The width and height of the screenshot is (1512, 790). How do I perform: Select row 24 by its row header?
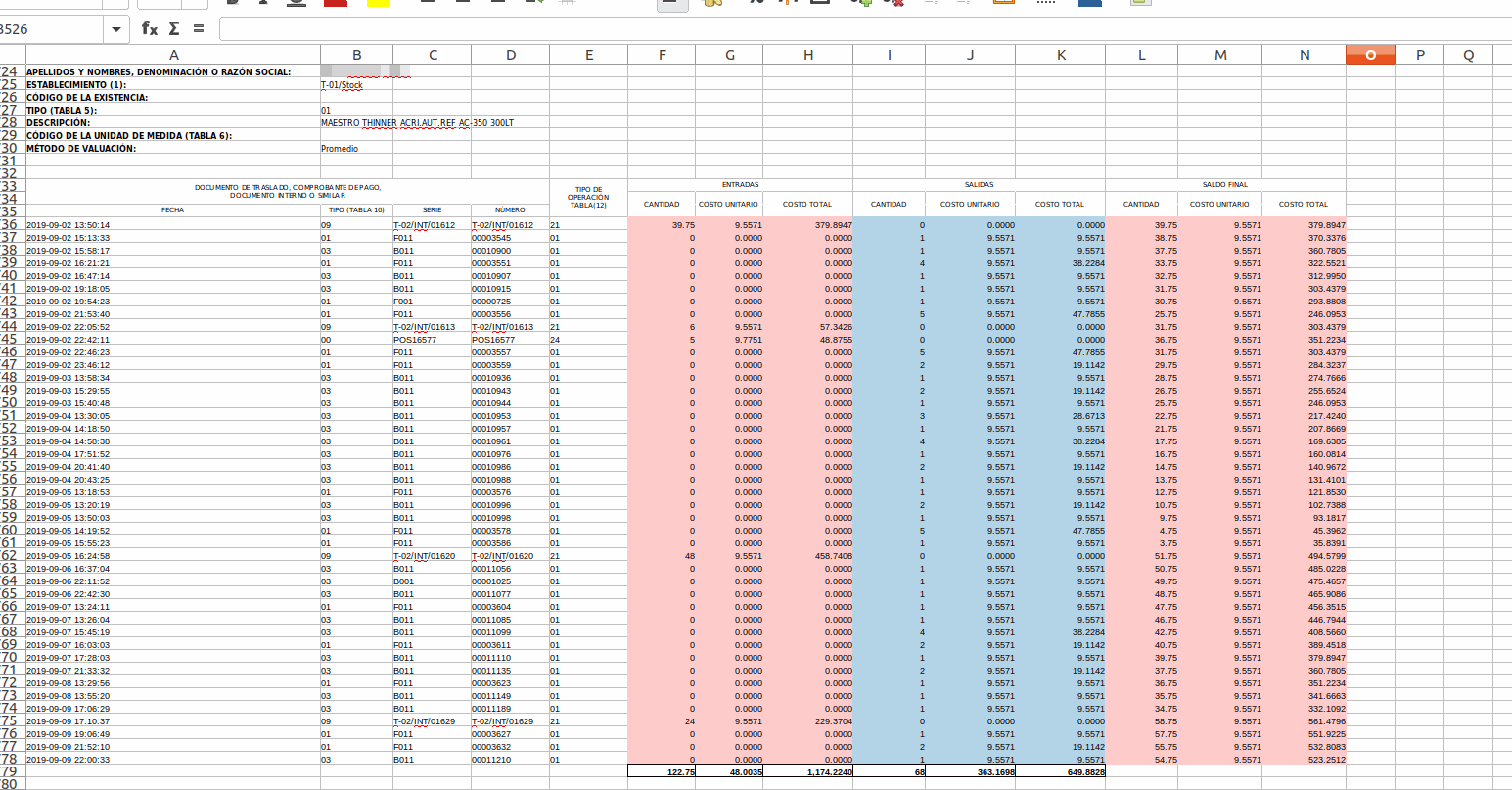point(12,71)
